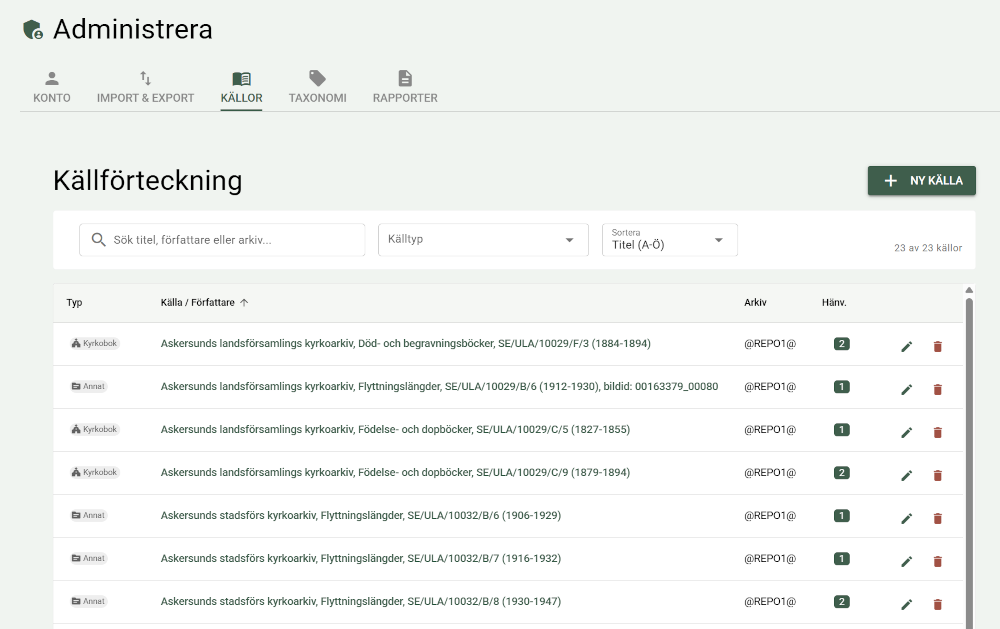The height and width of the screenshot is (629, 1000).
Task: Edit the Födelse- och dopböcker C/9 source
Action: pyautogui.click(x=906, y=475)
